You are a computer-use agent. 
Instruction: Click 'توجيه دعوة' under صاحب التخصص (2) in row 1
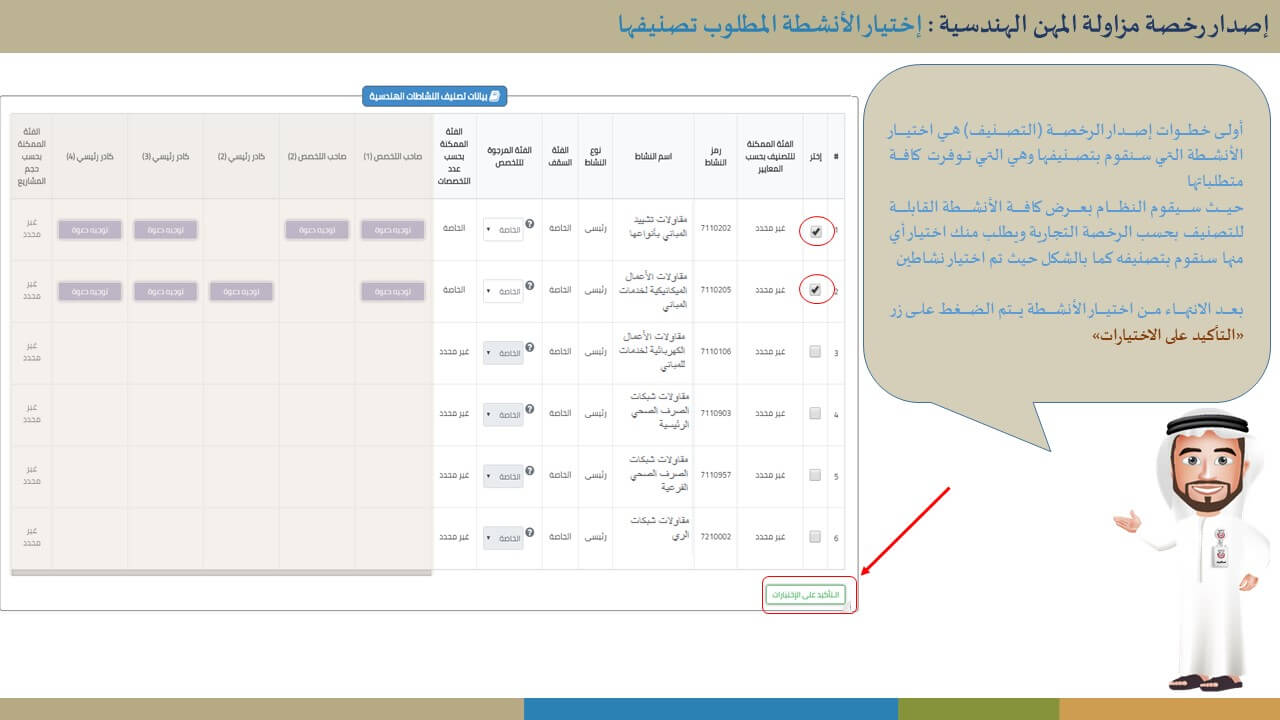(317, 230)
